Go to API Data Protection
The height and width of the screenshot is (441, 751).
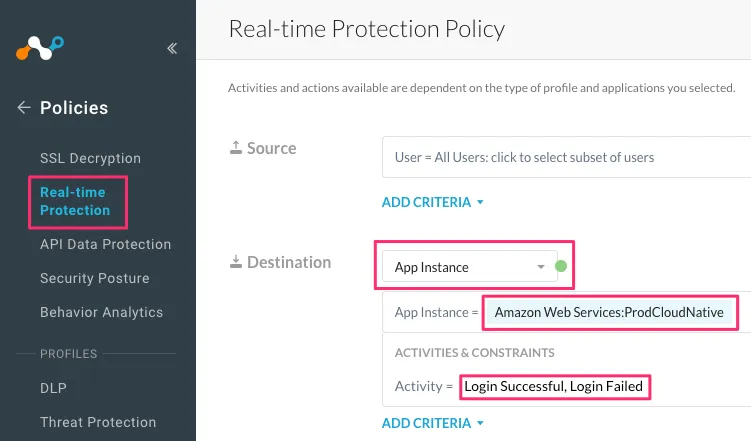coord(105,244)
